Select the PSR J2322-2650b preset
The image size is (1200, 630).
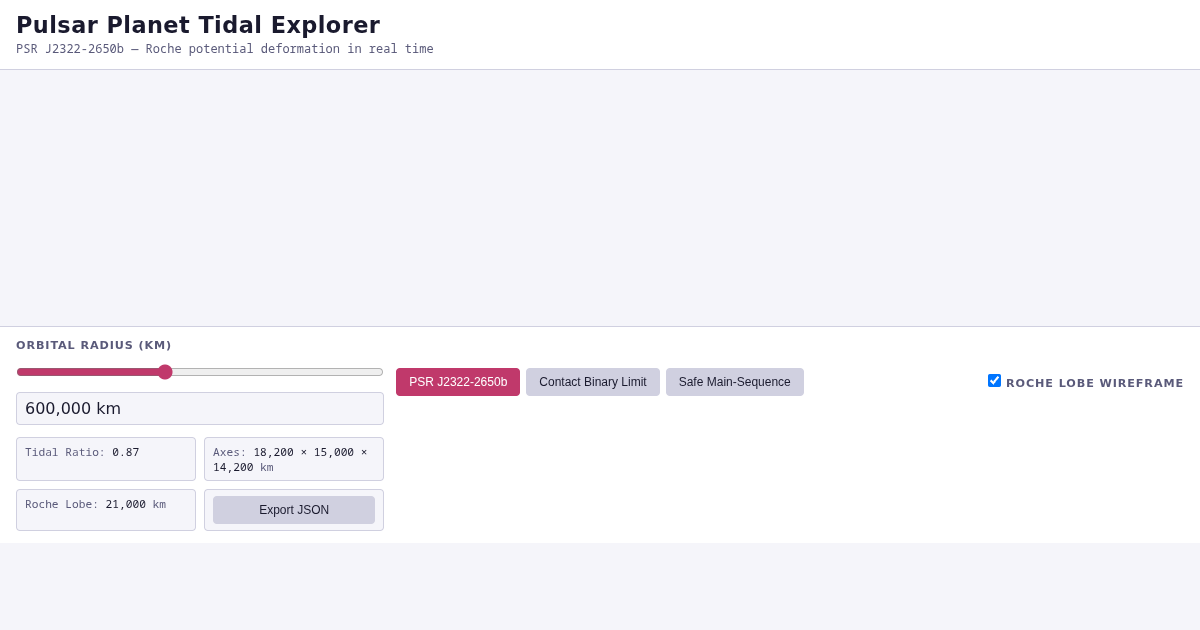pyautogui.click(x=458, y=382)
